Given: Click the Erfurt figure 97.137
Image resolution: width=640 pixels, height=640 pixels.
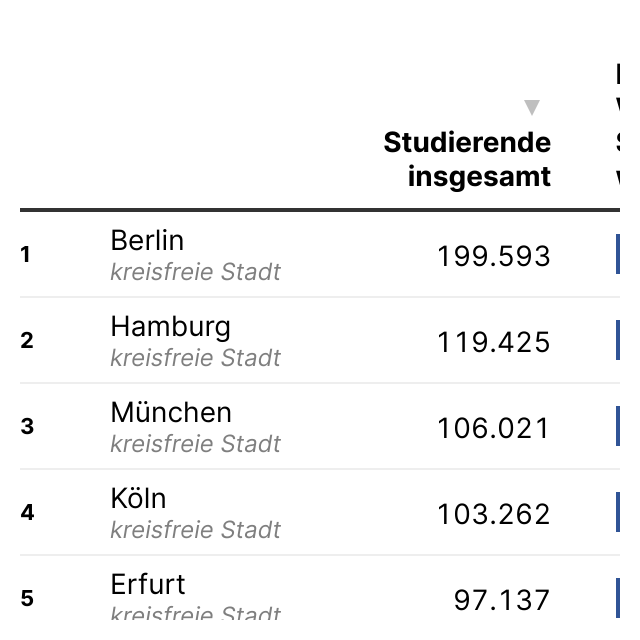Looking at the screenshot, I should 502,600.
